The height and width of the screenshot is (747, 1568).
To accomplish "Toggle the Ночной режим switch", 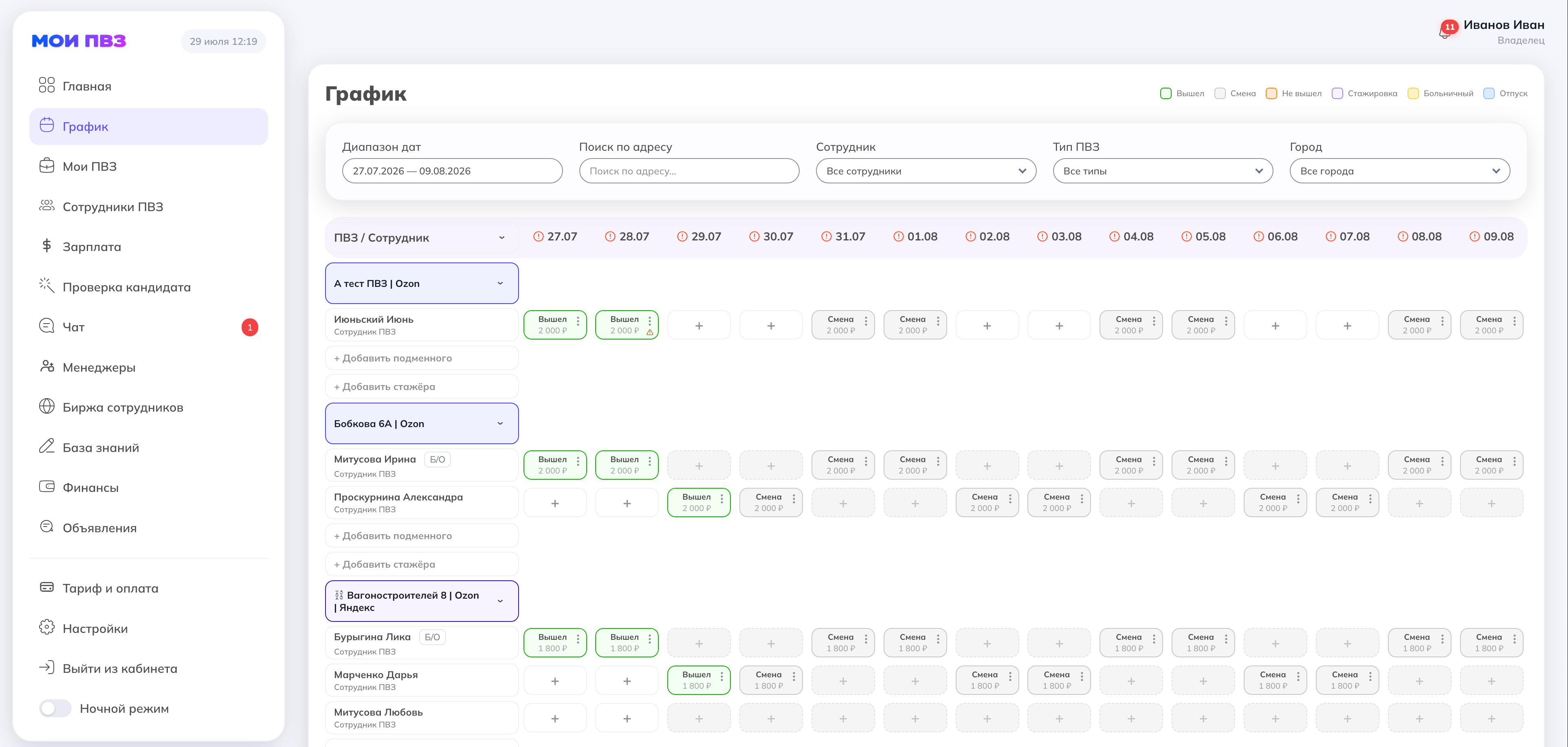I will pos(55,708).
